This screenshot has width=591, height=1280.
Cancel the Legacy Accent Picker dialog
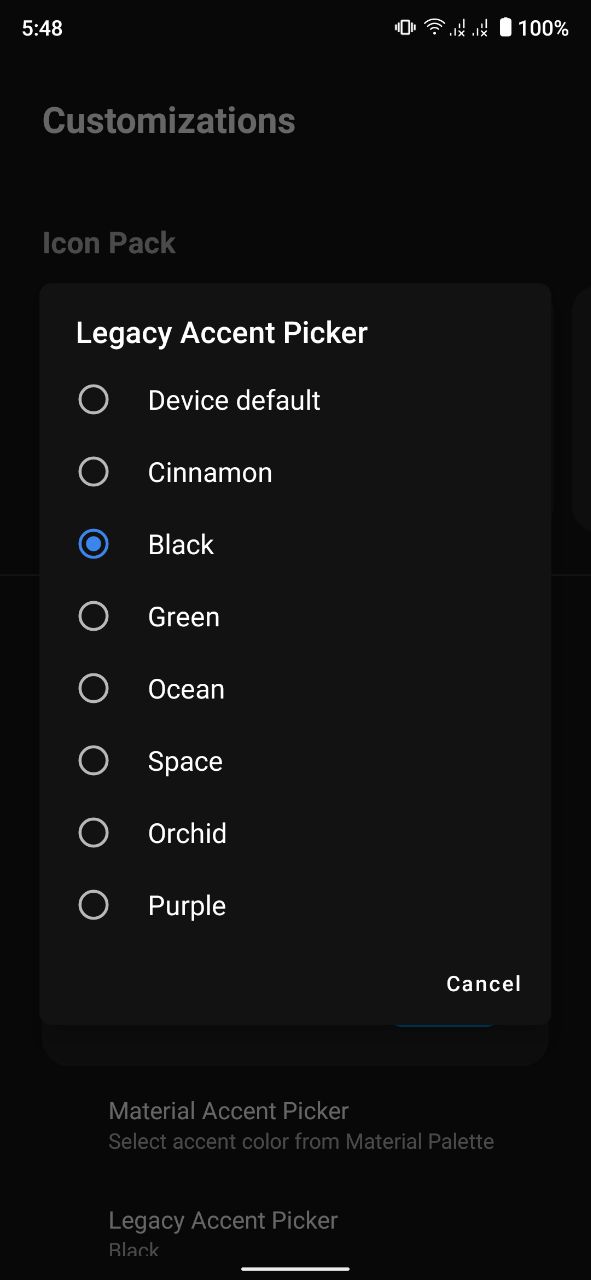[x=484, y=984]
